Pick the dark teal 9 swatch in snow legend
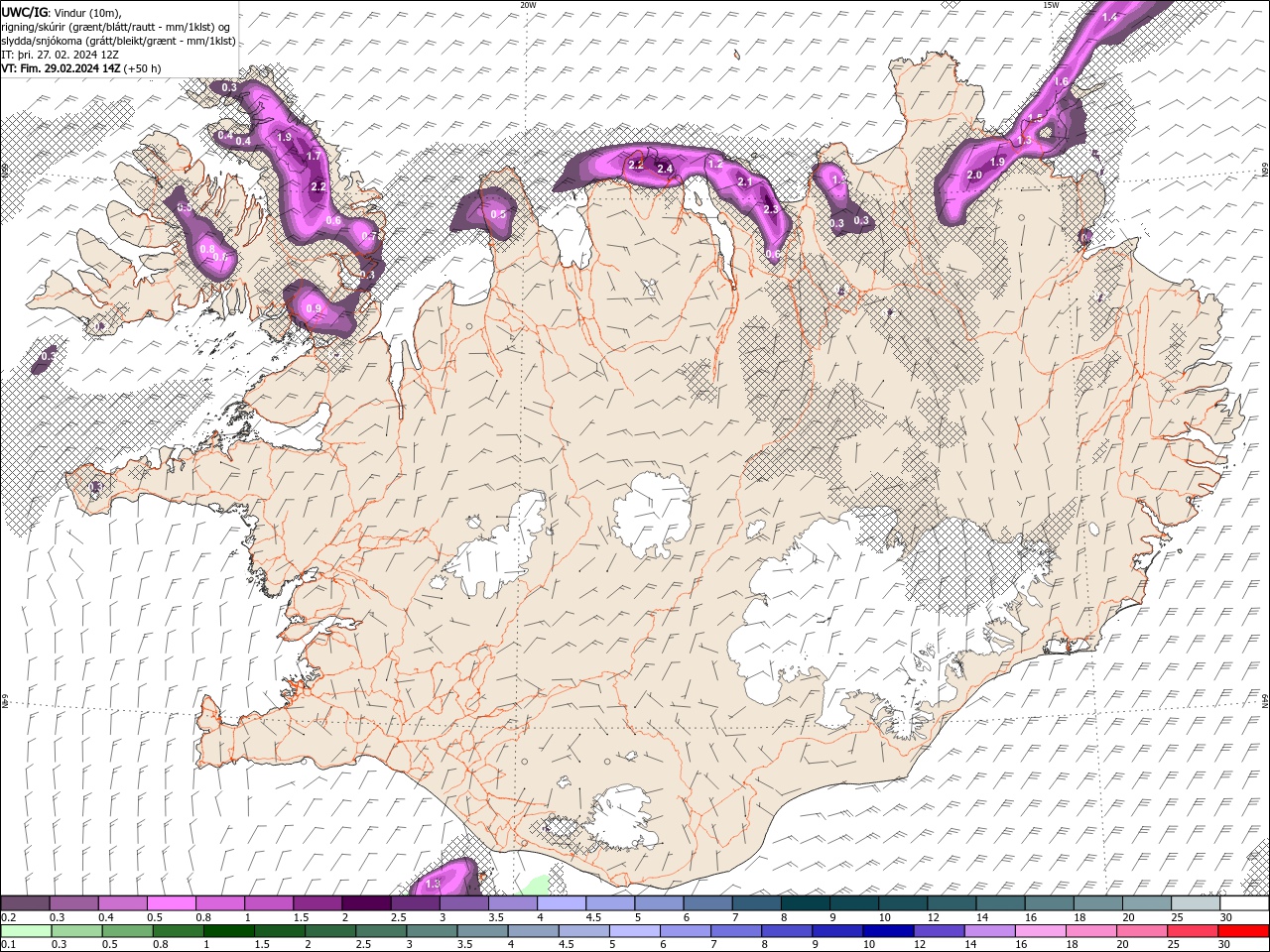Image resolution: width=1270 pixels, height=952 pixels. (855, 903)
